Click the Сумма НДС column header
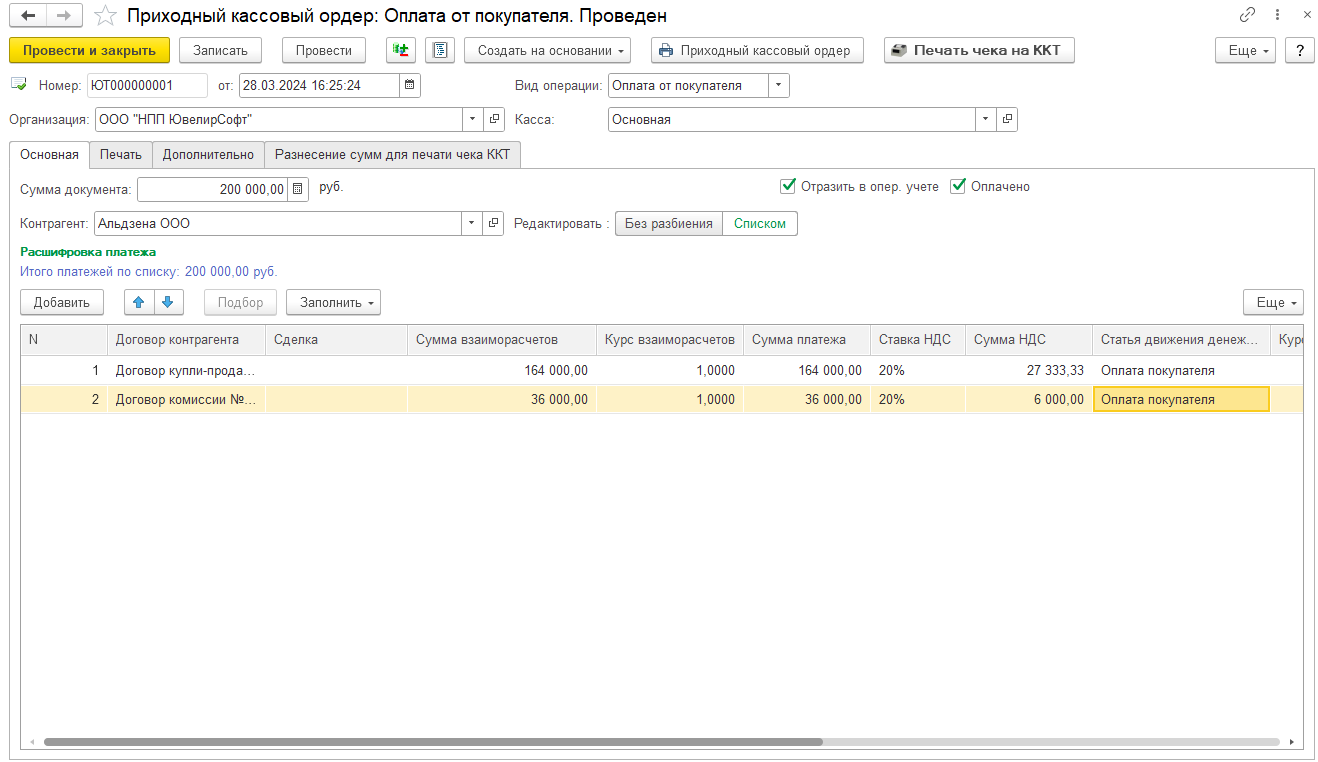 (x=1029, y=340)
